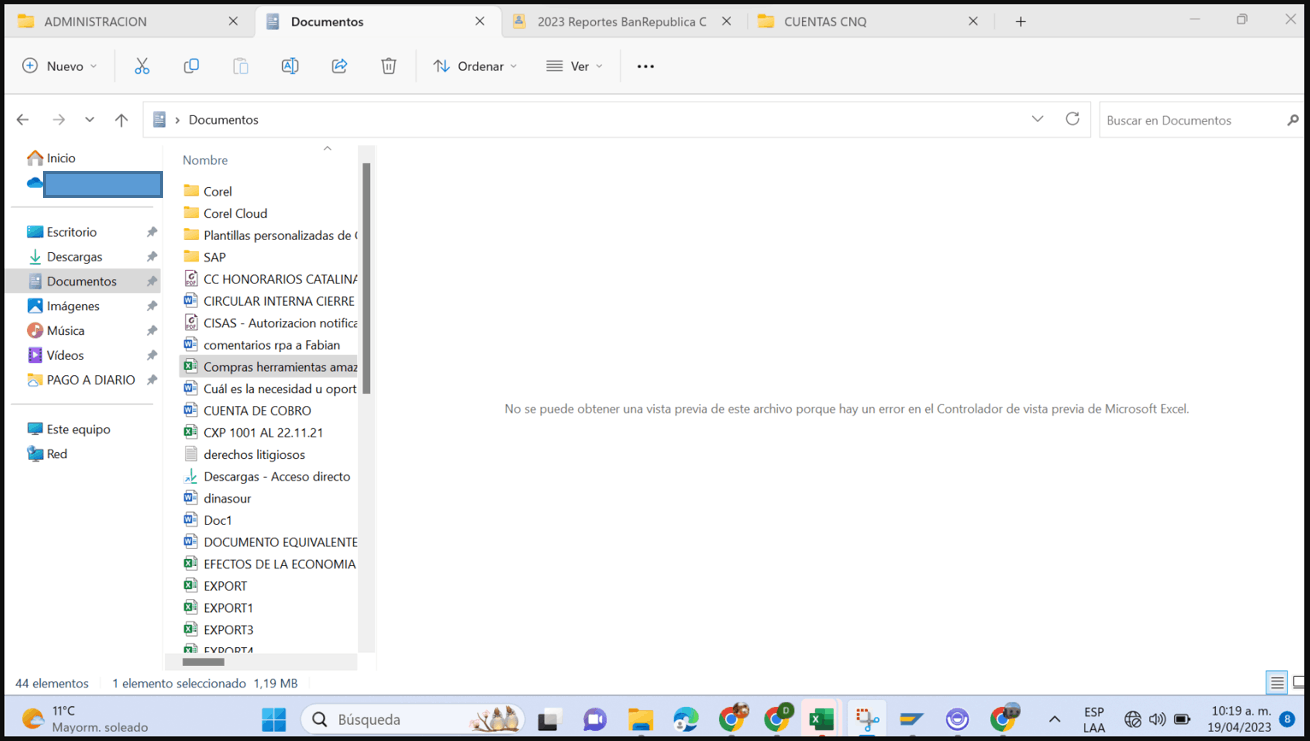
Task: Click the Share icon in the toolbar
Action: (x=339, y=66)
